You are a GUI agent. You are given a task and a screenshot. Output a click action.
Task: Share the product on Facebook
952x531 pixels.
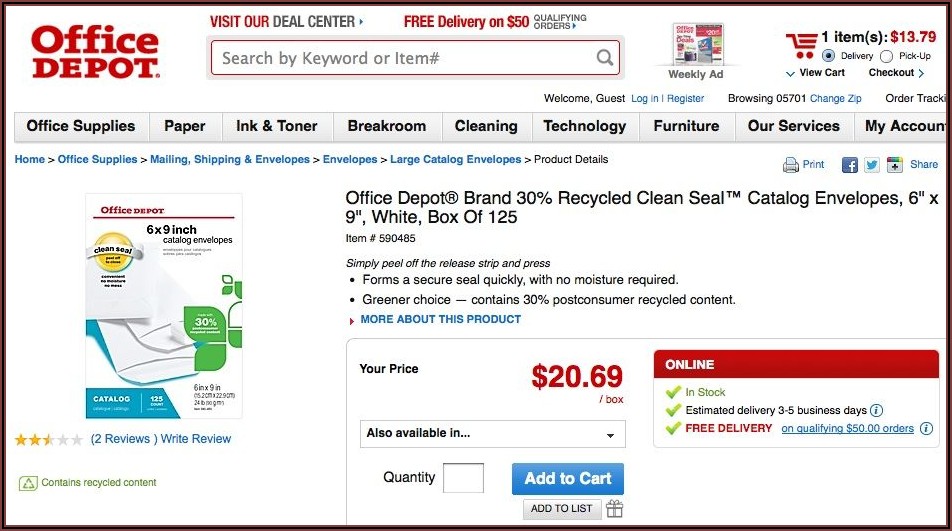[x=850, y=165]
